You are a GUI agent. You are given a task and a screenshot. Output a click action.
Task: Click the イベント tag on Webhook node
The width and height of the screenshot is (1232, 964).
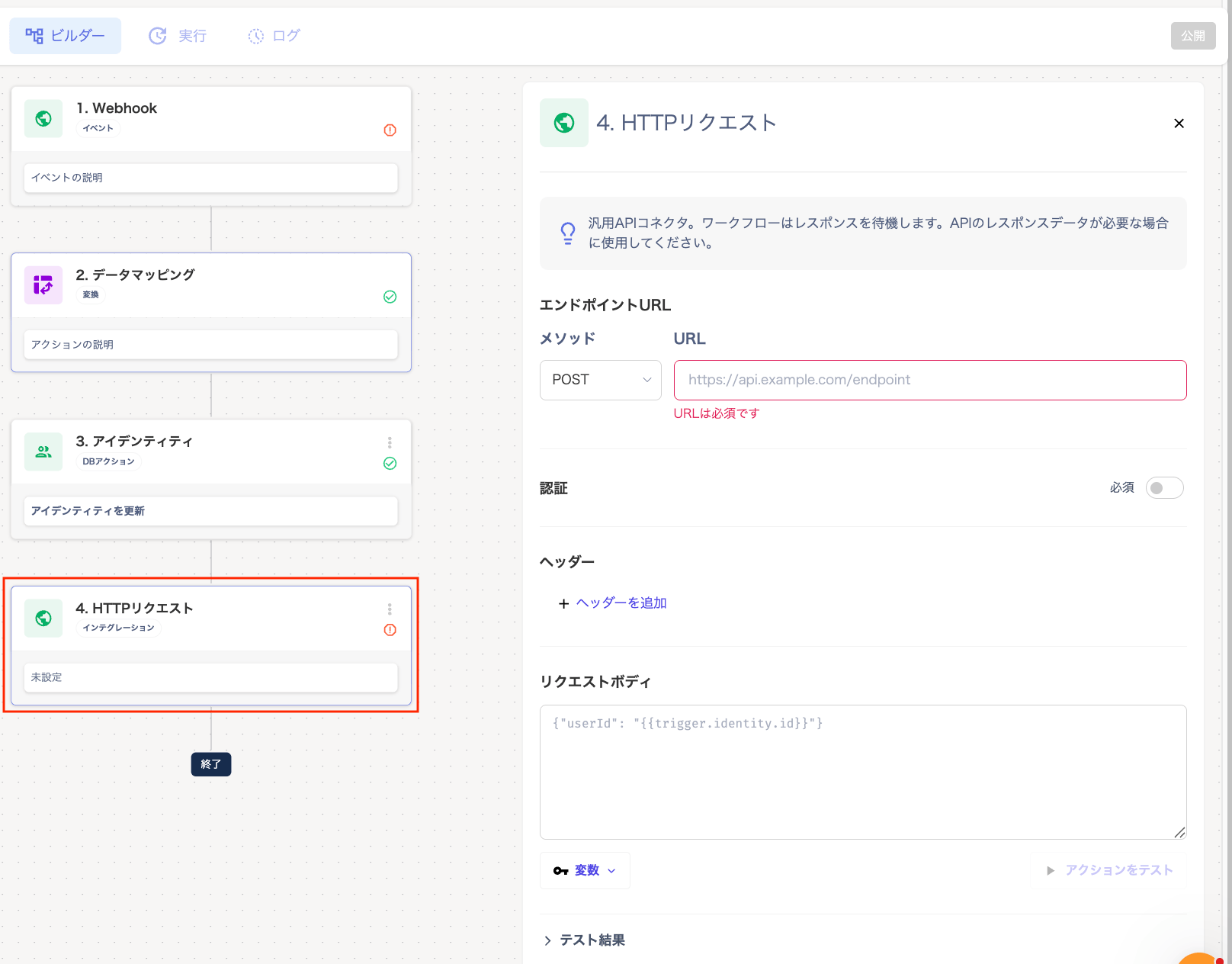tap(98, 128)
